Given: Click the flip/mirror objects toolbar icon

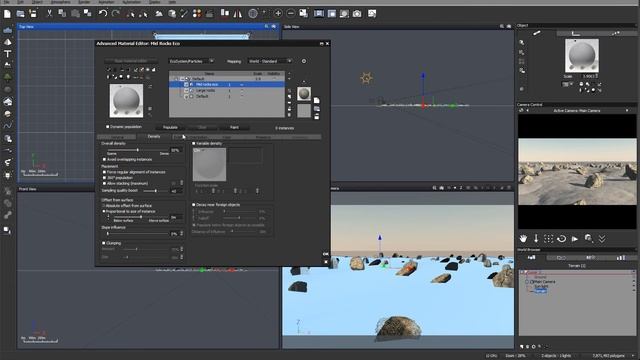Looking at the screenshot, I should pyautogui.click(x=238, y=13).
